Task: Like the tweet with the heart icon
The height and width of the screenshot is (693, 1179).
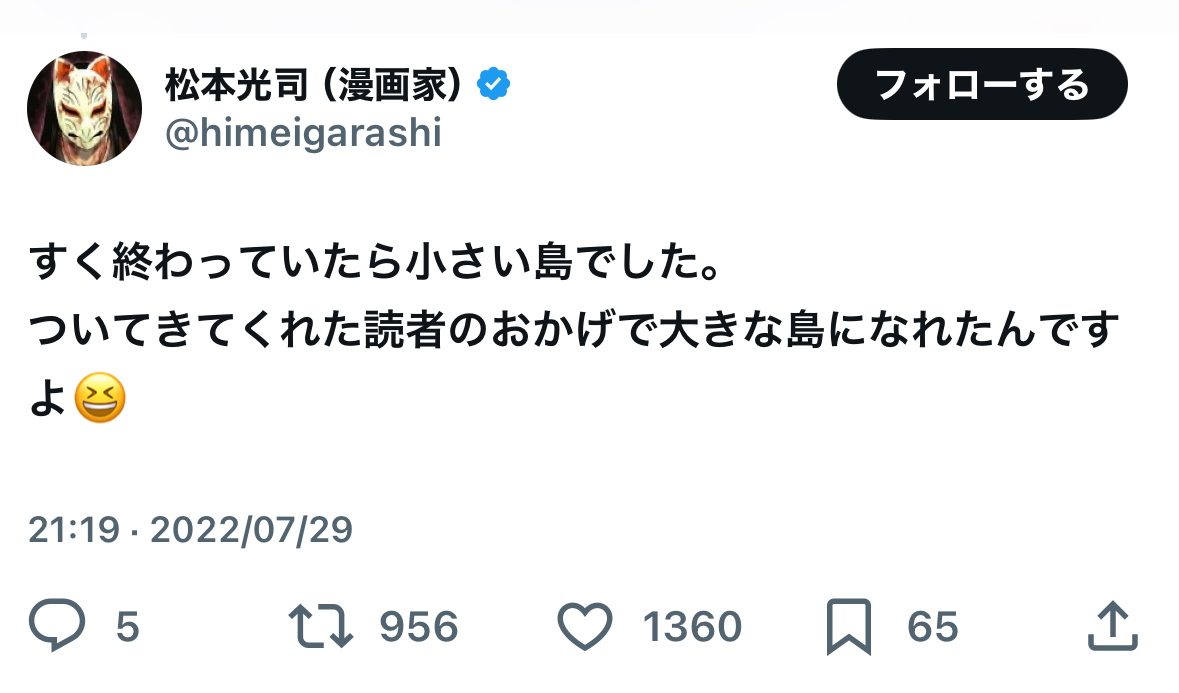Action: point(584,627)
